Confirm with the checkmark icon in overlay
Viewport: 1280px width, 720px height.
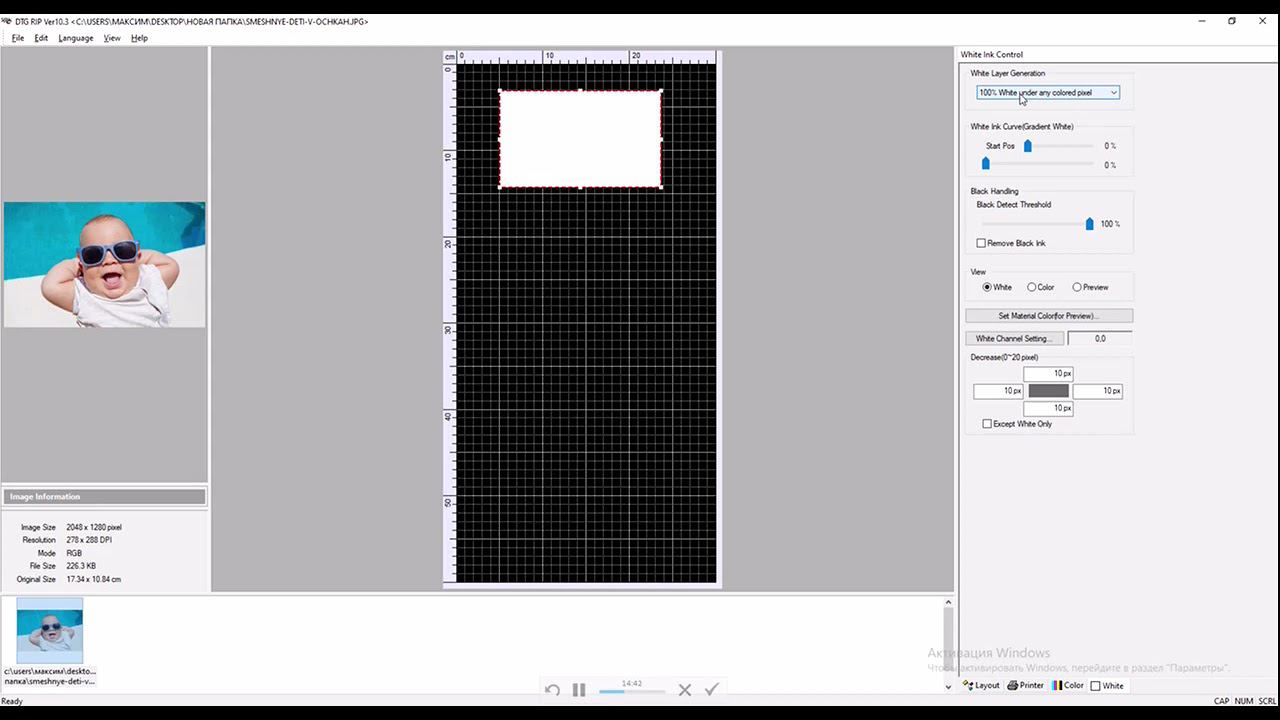(x=712, y=690)
